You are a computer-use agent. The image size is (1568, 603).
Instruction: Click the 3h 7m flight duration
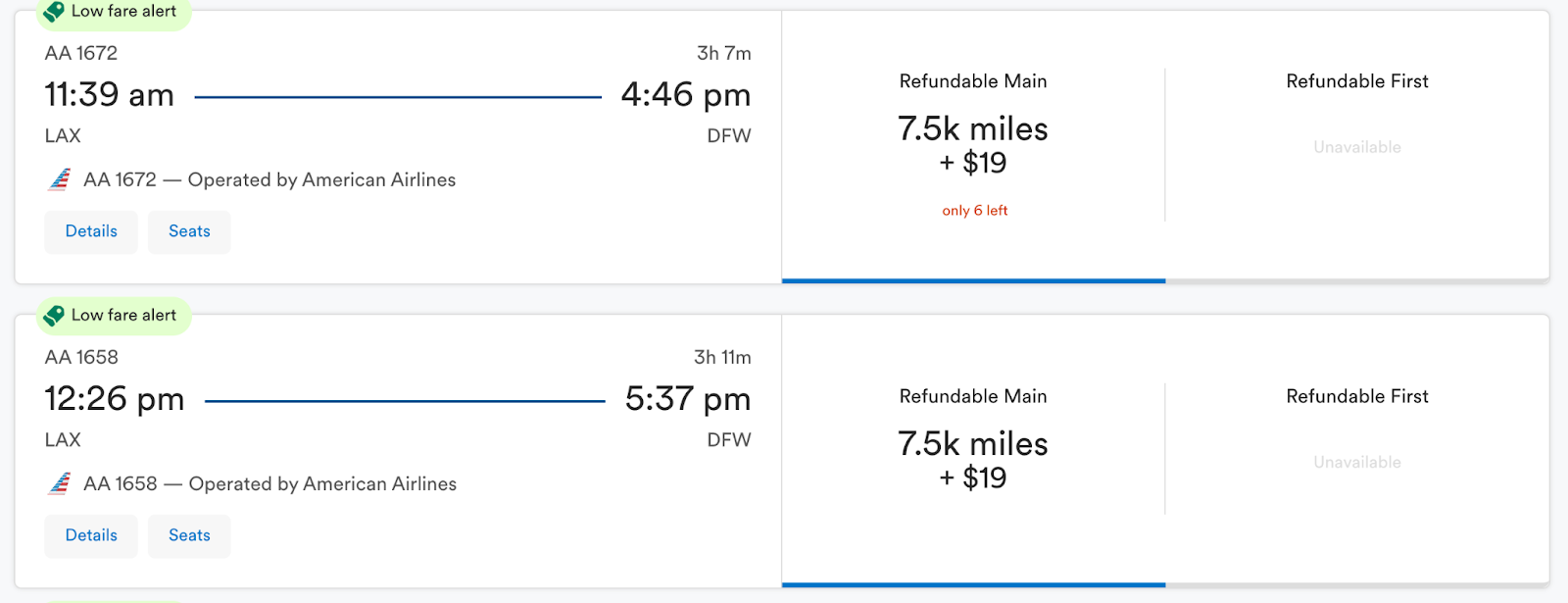[723, 53]
